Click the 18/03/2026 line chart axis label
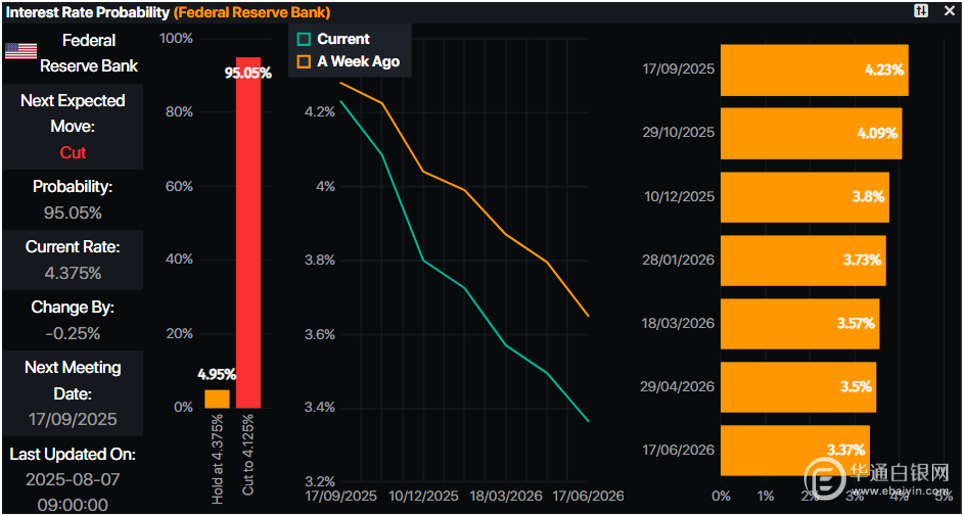The width and height of the screenshot is (964, 516). coord(506,496)
